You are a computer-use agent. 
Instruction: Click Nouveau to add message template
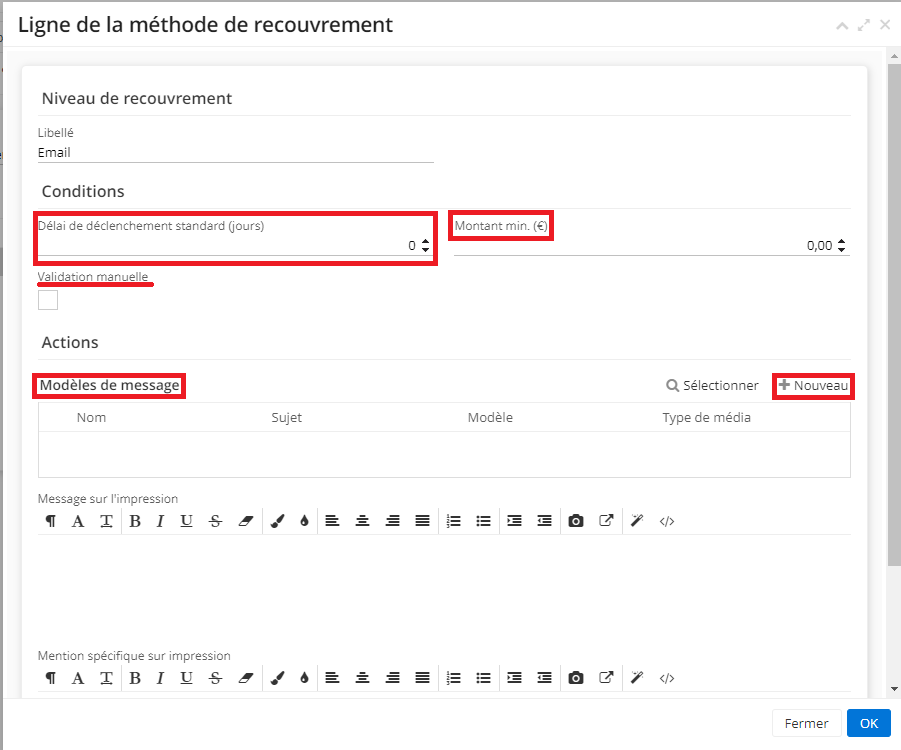813,386
